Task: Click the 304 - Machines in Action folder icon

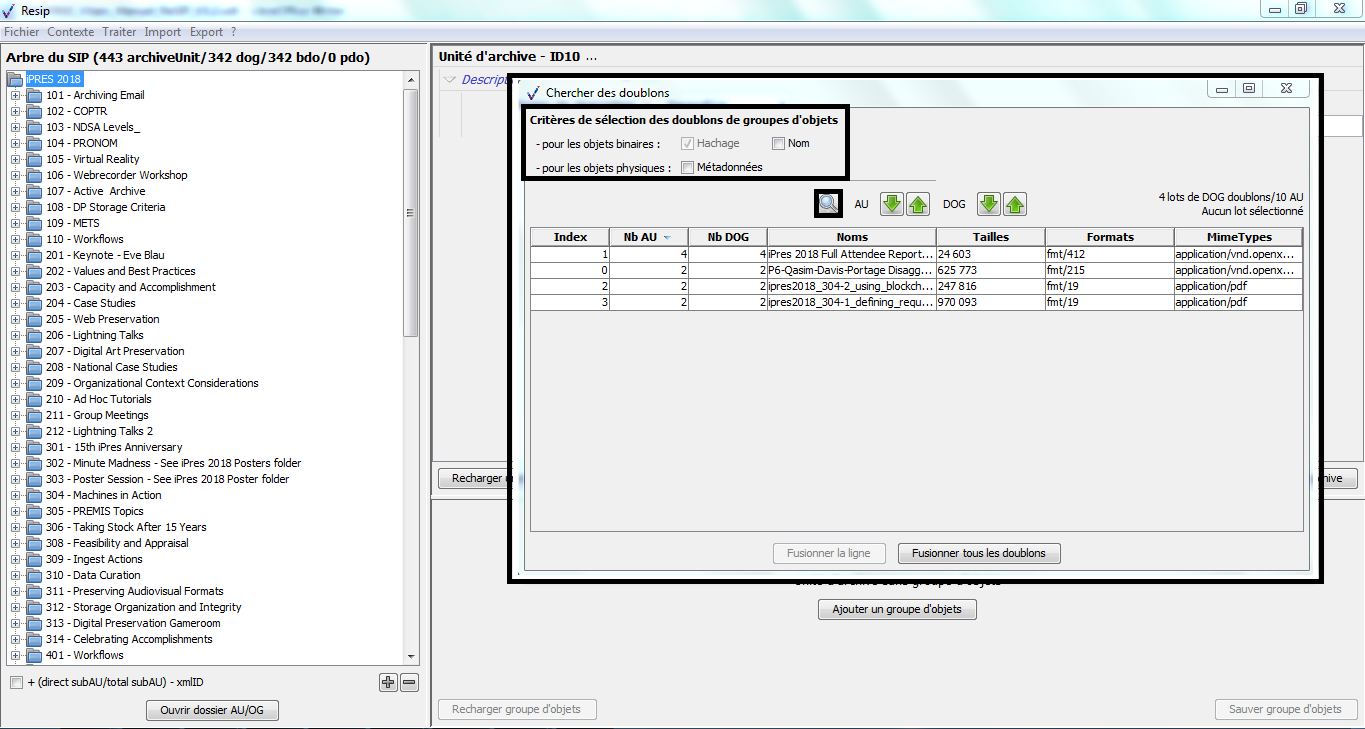Action: [34, 495]
